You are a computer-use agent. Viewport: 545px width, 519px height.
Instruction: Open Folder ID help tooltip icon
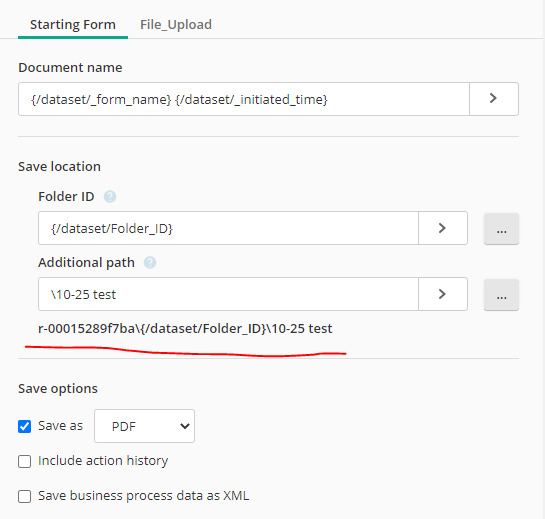110,197
